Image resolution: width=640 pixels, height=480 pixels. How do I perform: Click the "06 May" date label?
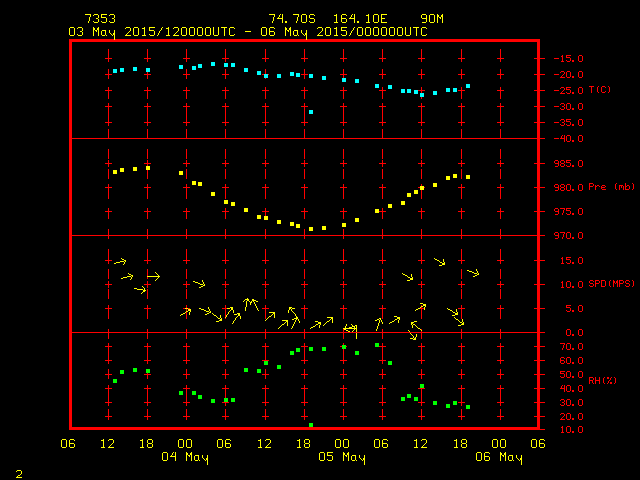click(x=499, y=457)
